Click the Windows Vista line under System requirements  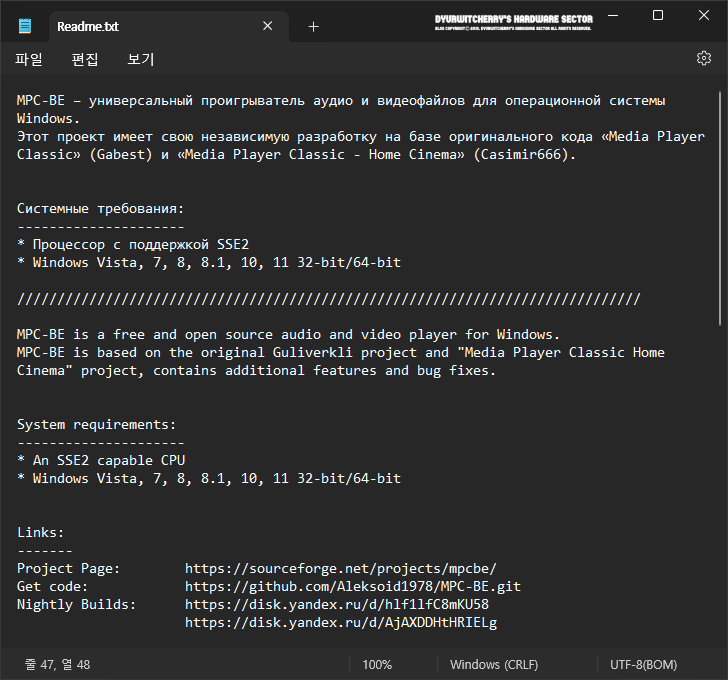(208, 479)
